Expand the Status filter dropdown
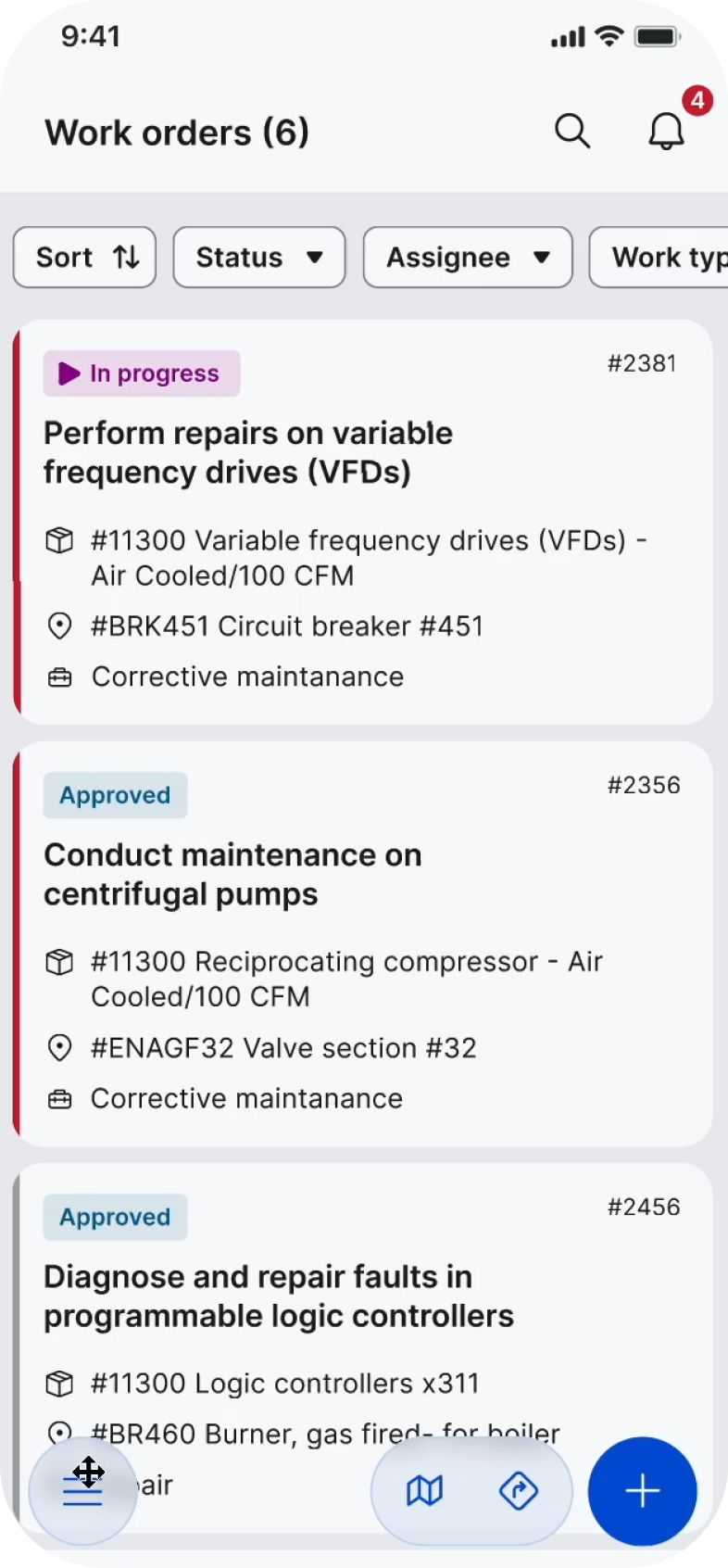 click(259, 258)
